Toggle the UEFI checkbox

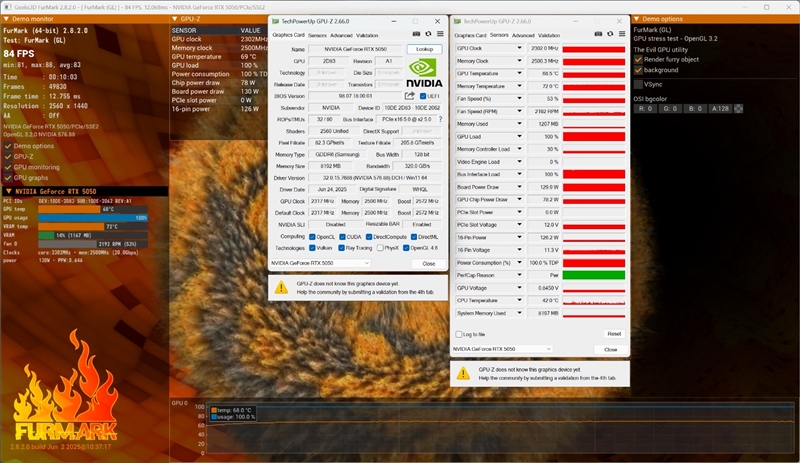(422, 96)
